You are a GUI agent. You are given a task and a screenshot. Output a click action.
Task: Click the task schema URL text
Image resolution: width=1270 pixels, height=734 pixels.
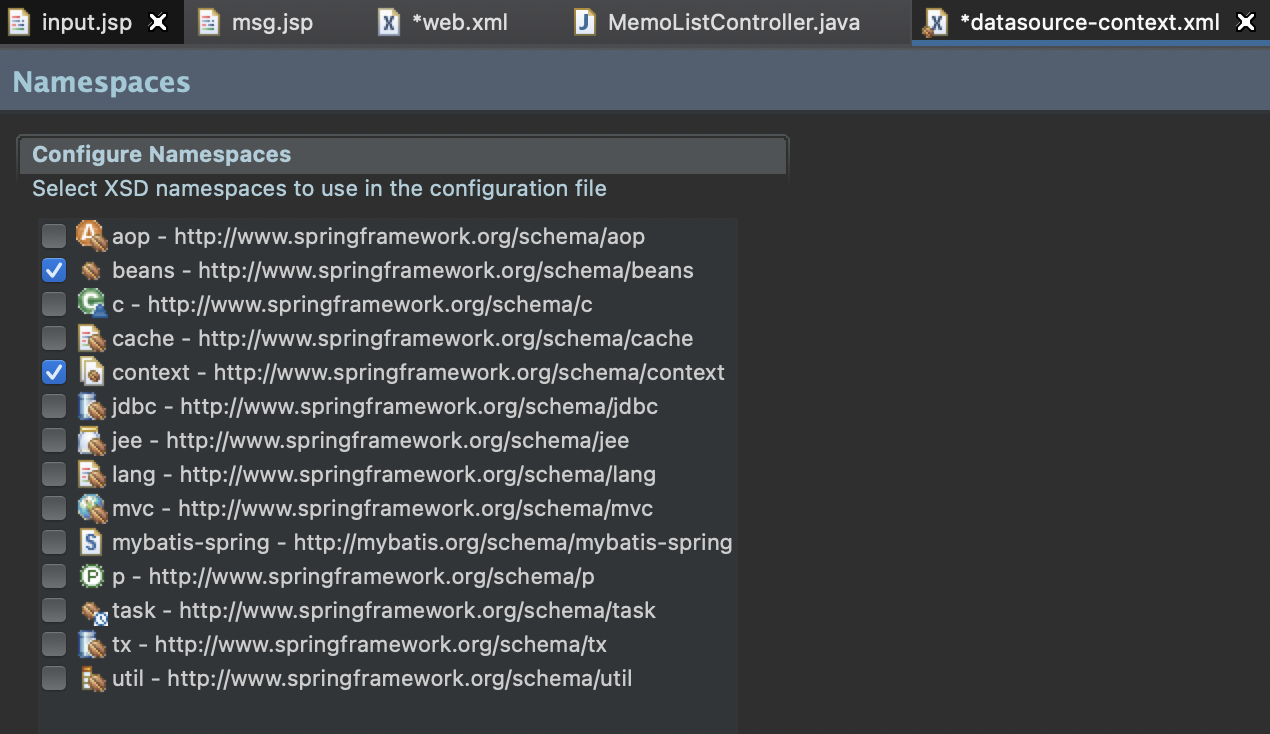point(418,610)
